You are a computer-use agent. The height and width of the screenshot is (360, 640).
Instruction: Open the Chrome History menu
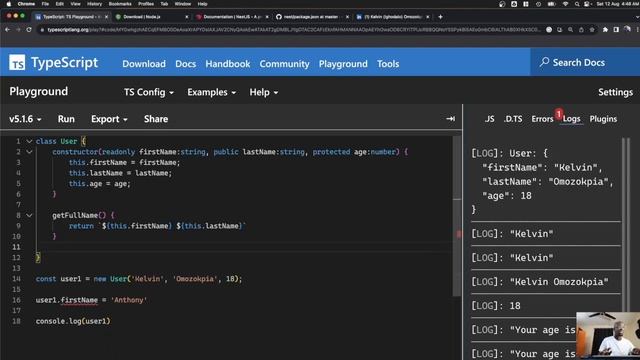[94, 4]
